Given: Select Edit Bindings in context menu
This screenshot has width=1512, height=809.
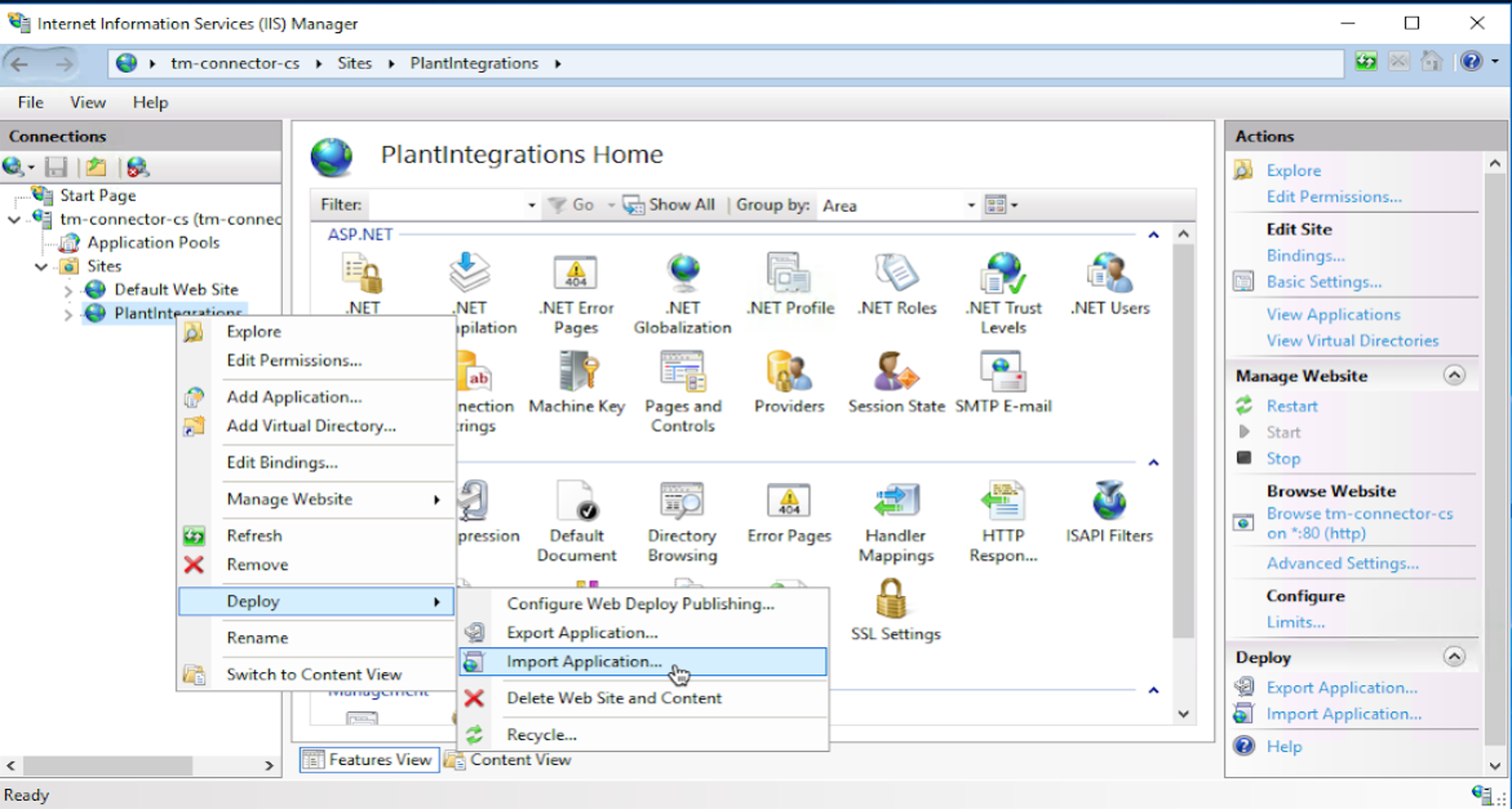Looking at the screenshot, I should pos(282,462).
